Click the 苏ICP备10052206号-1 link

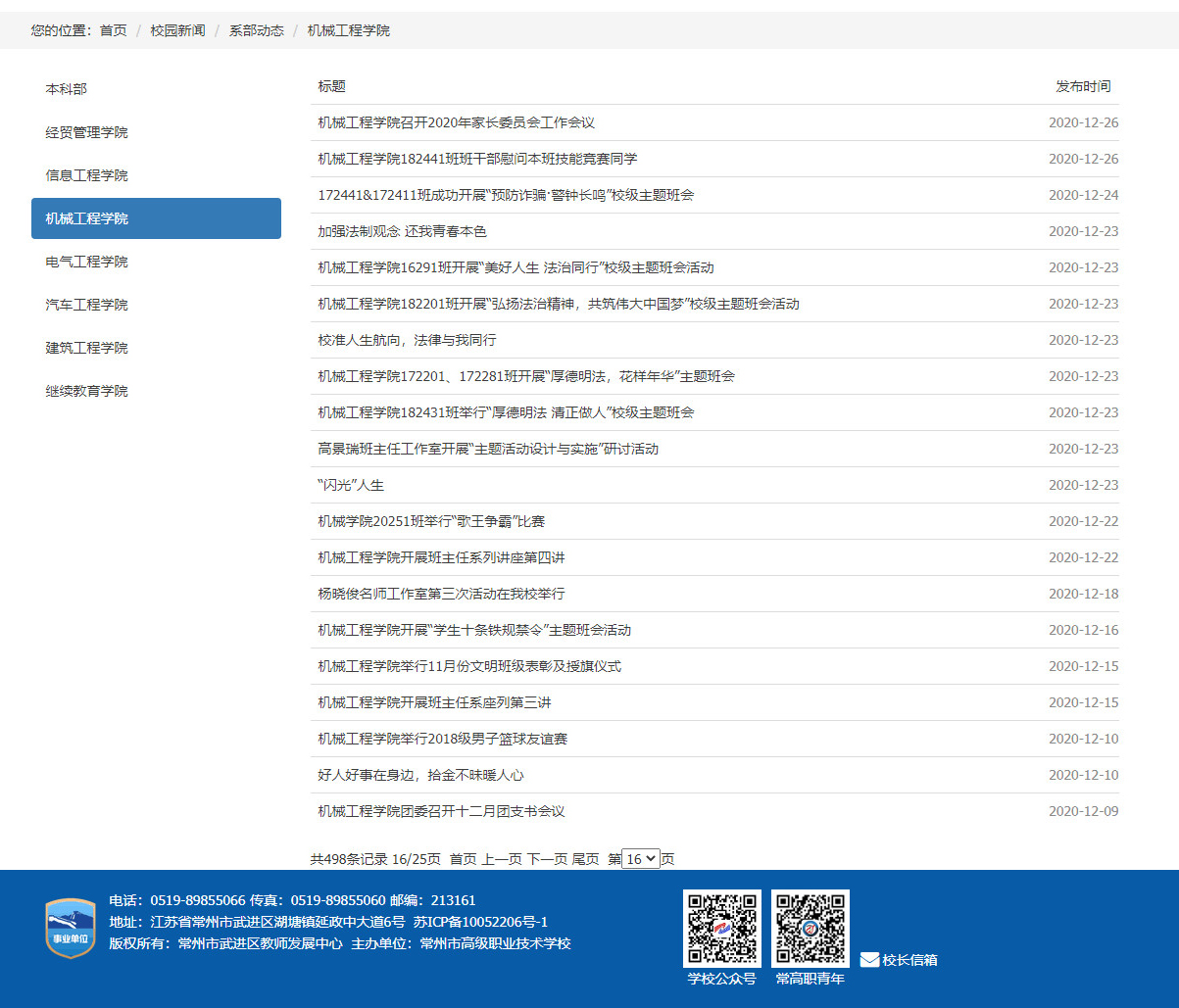[x=480, y=922]
